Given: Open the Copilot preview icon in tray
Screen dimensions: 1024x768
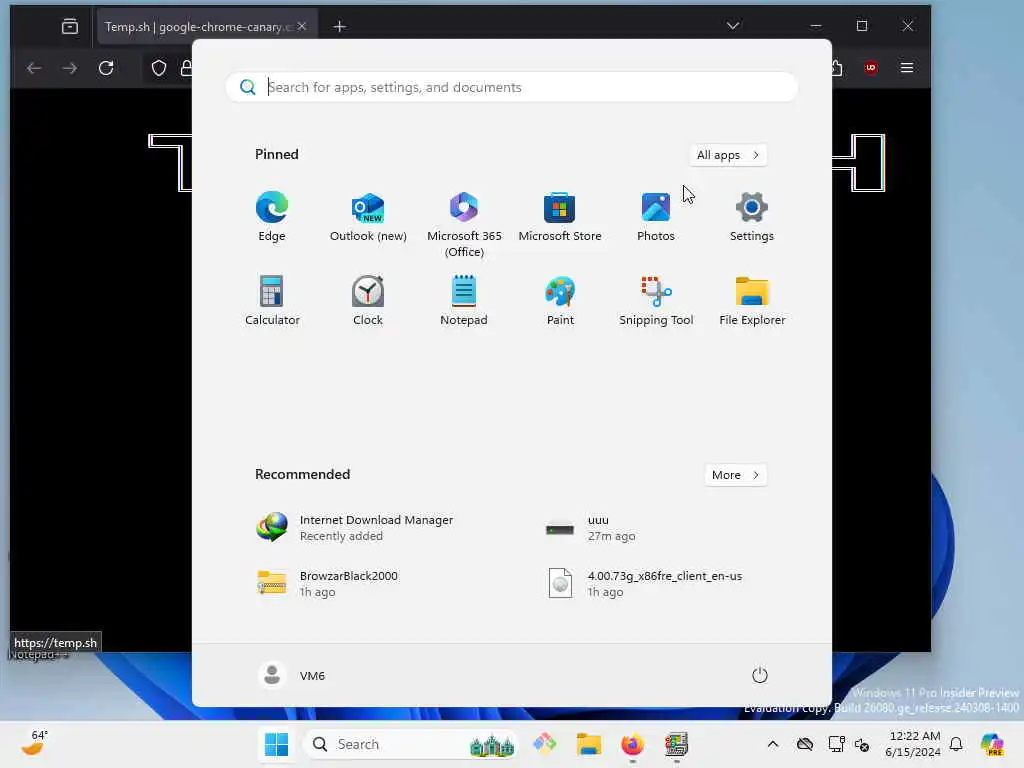Looking at the screenshot, I should 992,744.
